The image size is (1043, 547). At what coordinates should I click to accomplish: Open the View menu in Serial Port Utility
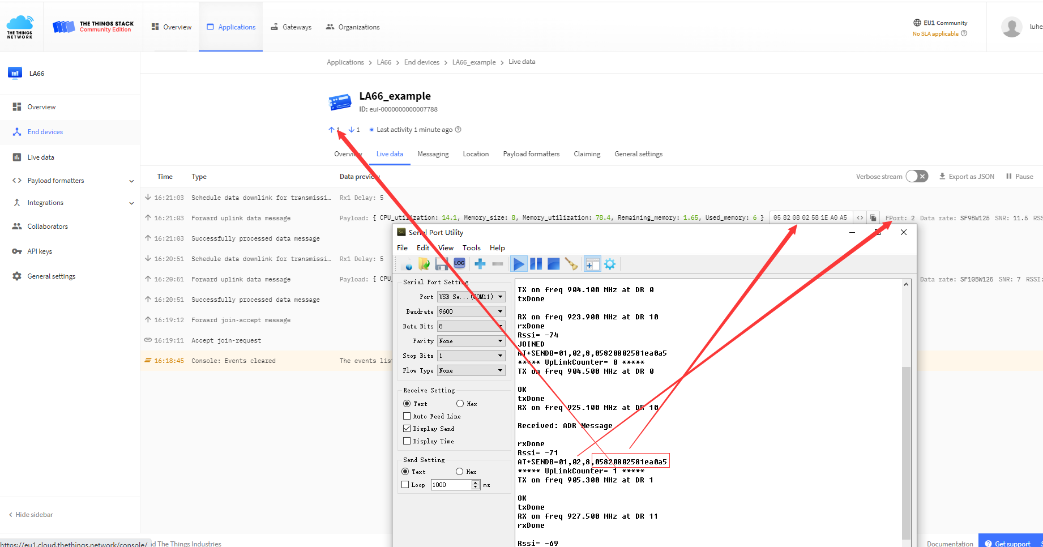[446, 248]
